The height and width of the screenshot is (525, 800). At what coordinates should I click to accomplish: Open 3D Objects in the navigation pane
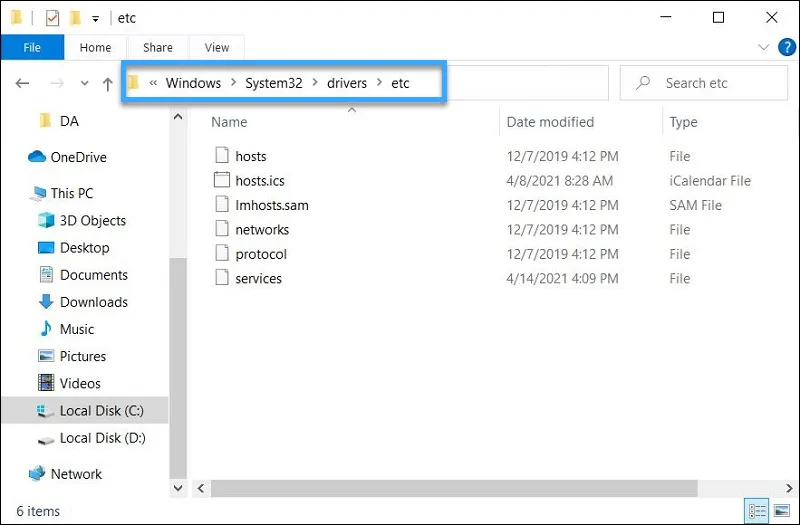coord(92,220)
